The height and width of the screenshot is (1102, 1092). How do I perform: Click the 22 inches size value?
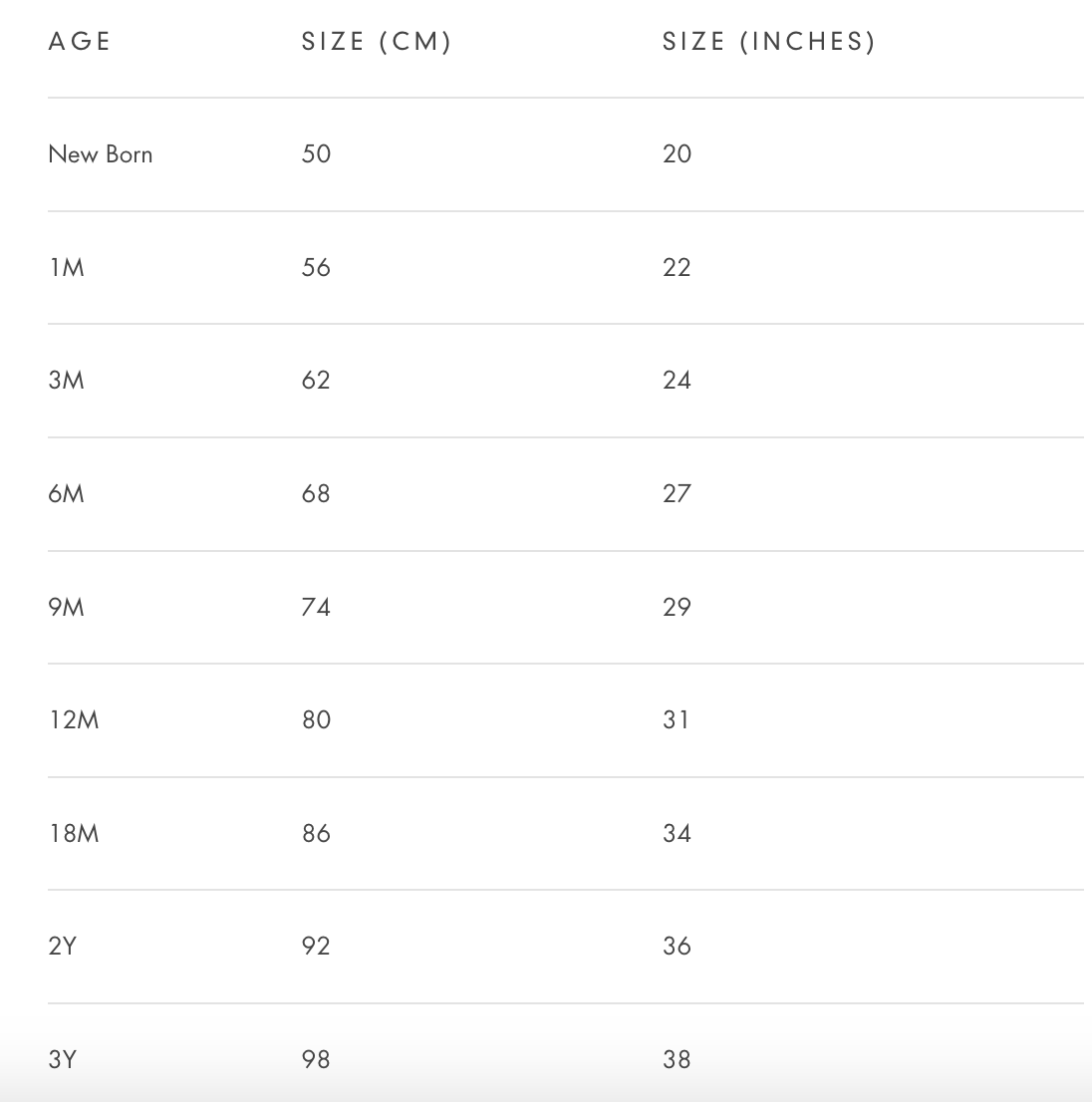click(x=677, y=268)
